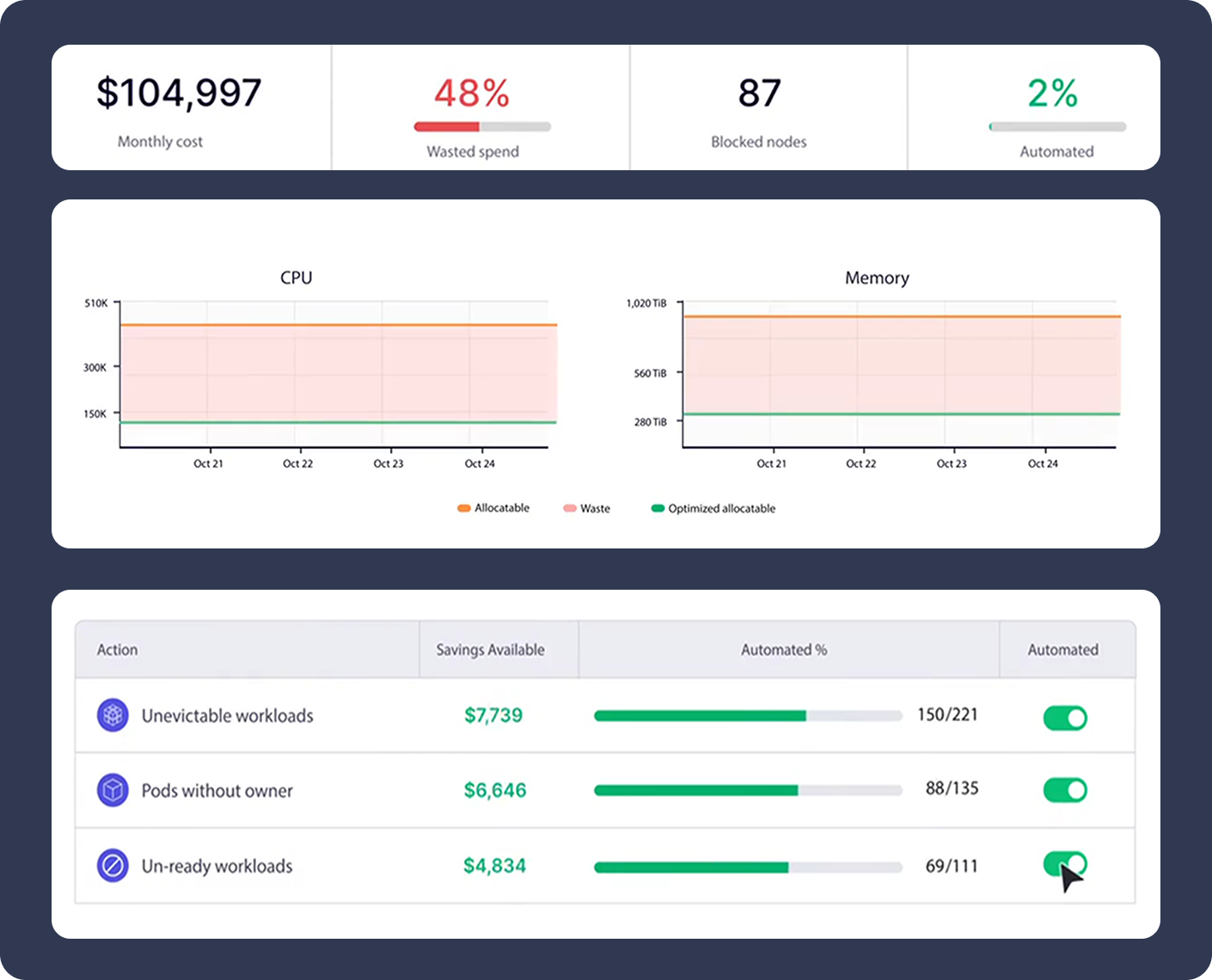Click the Automated % column header
The width and height of the screenshot is (1212, 980).
pyautogui.click(x=784, y=650)
